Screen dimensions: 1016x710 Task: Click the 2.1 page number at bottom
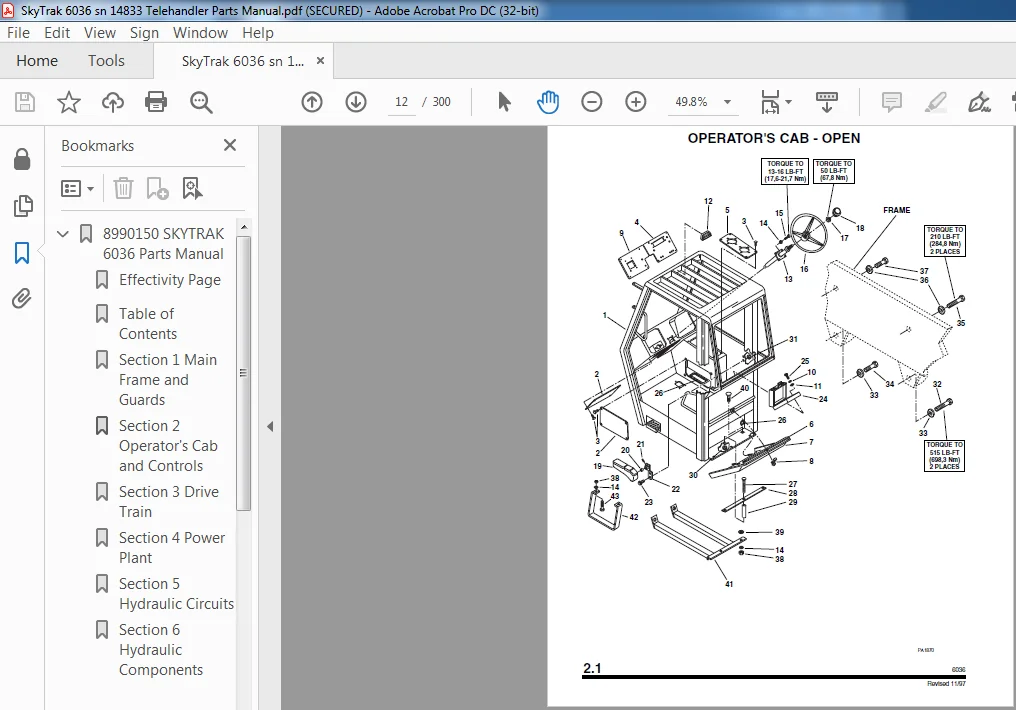592,668
